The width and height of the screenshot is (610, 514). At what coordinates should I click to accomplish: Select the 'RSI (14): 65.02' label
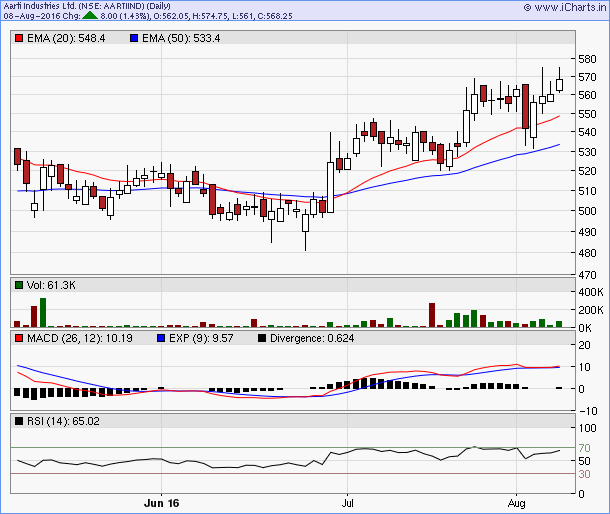(x=63, y=421)
